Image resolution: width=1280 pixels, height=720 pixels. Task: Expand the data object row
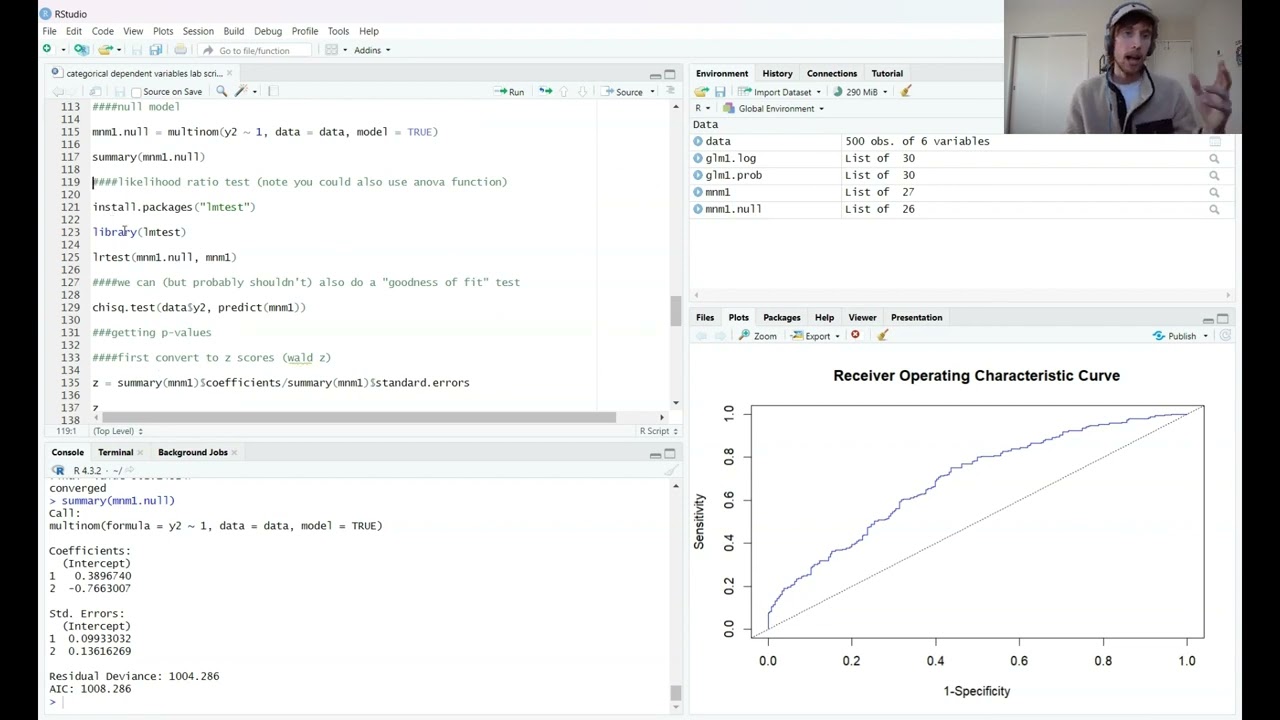click(x=698, y=141)
